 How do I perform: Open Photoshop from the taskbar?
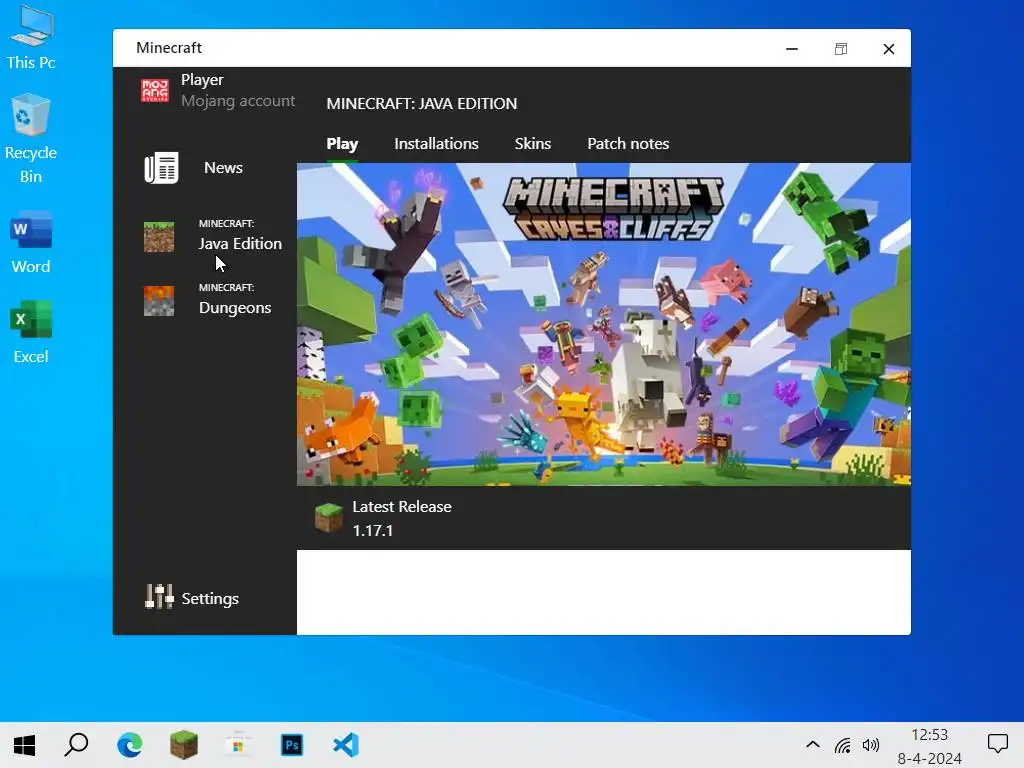[292, 744]
